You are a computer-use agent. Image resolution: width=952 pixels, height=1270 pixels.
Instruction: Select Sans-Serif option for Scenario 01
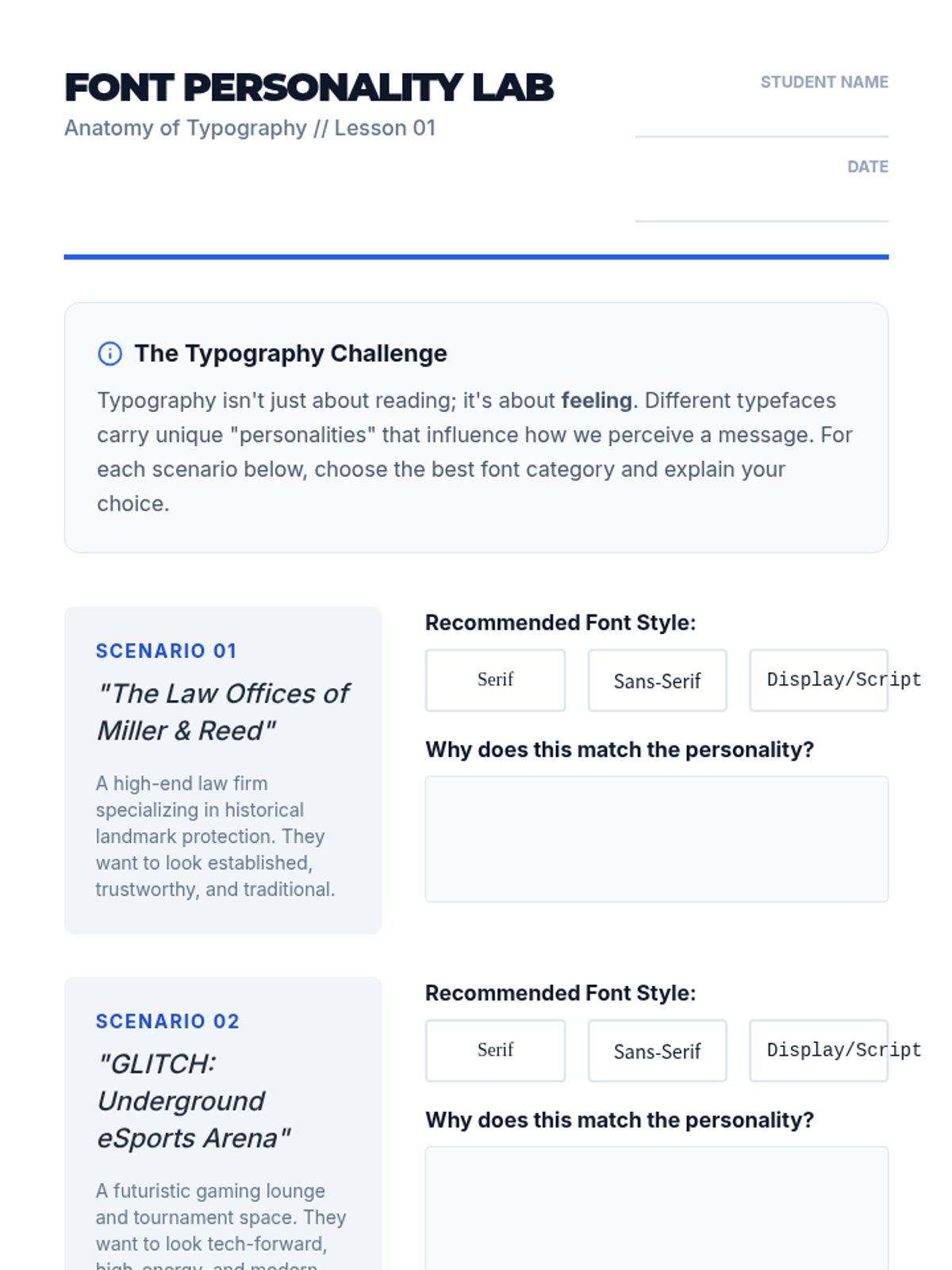pyautogui.click(x=657, y=680)
